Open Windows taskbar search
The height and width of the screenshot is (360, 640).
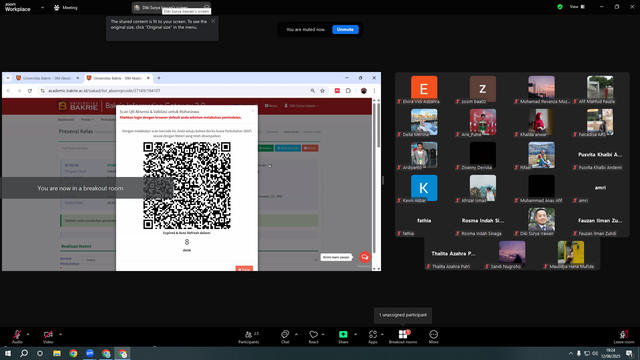[24, 353]
